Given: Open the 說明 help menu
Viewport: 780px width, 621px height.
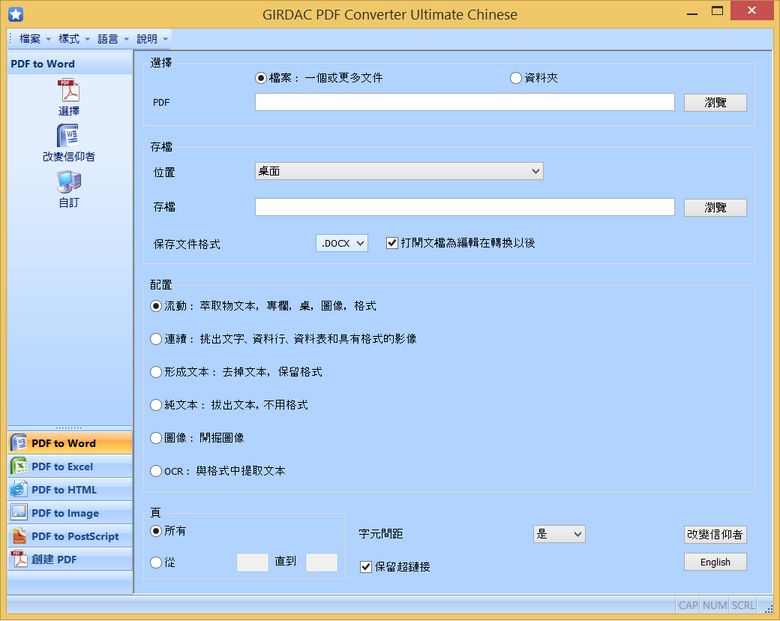Looking at the screenshot, I should point(151,39).
